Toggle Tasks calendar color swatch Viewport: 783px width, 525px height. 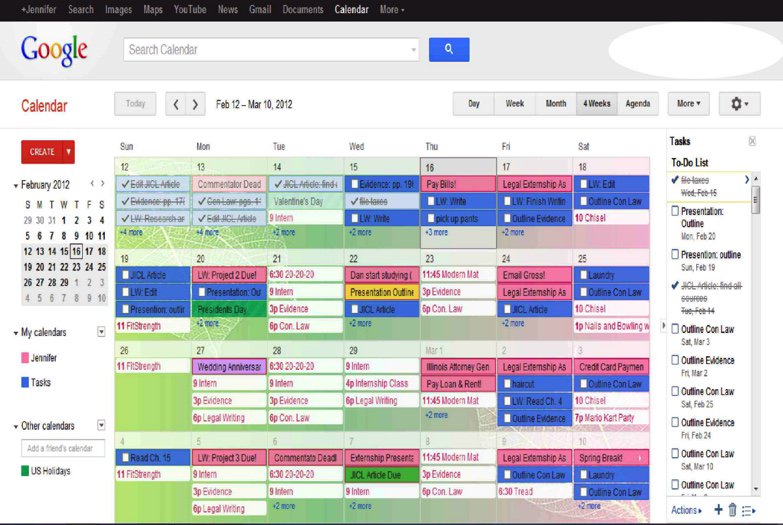(x=25, y=382)
